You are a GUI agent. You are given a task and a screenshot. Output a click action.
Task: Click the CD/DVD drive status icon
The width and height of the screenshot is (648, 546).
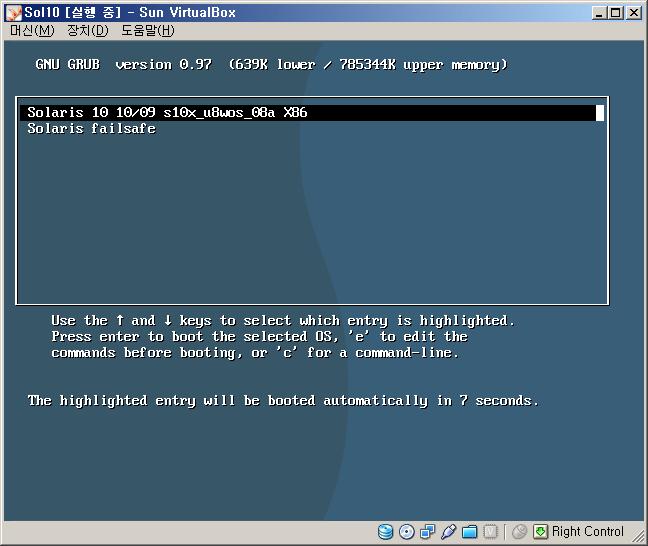[x=407, y=532]
